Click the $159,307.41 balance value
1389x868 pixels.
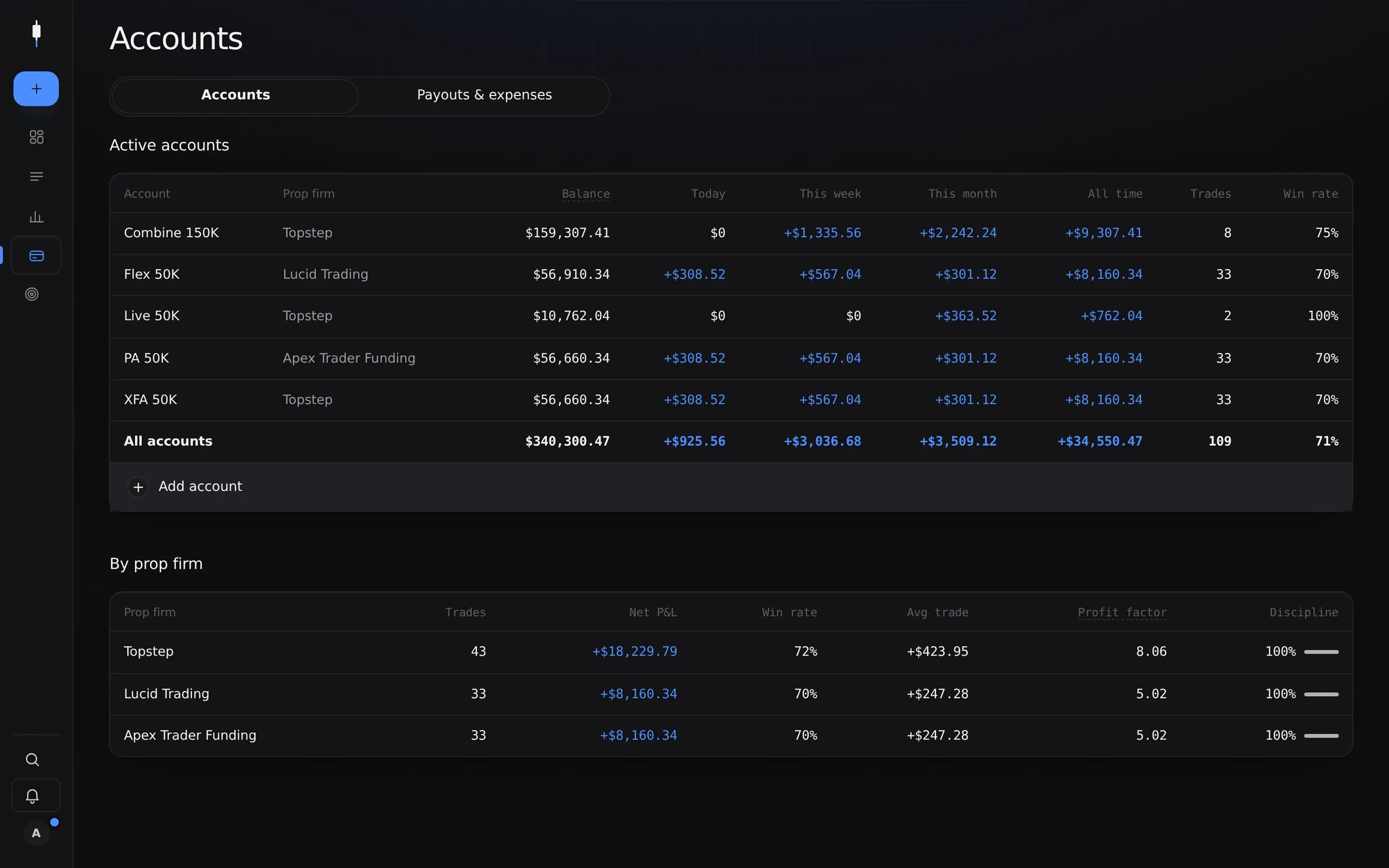coord(567,233)
